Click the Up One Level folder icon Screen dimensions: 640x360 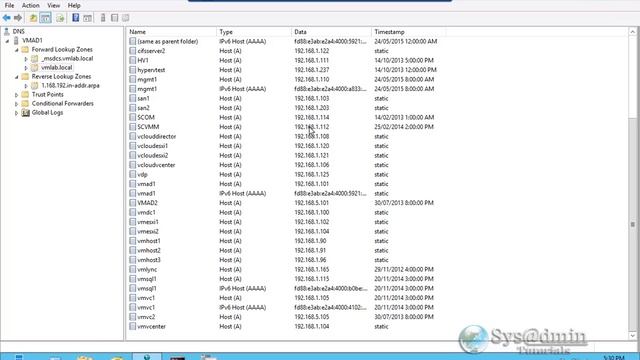point(33,18)
